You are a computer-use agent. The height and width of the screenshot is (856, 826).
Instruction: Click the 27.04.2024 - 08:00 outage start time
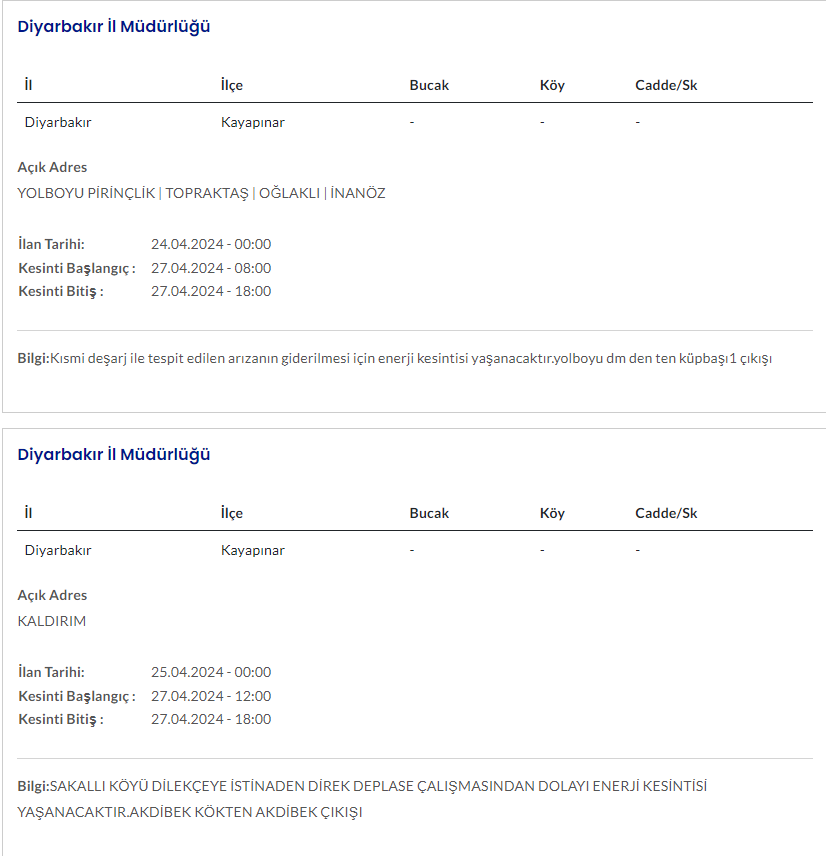point(211,268)
